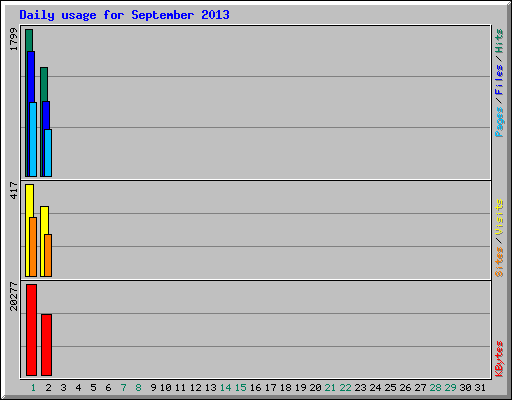Screen dimensions: 512x400
Task: Click day 12 on the x-axis
Action: (196, 388)
